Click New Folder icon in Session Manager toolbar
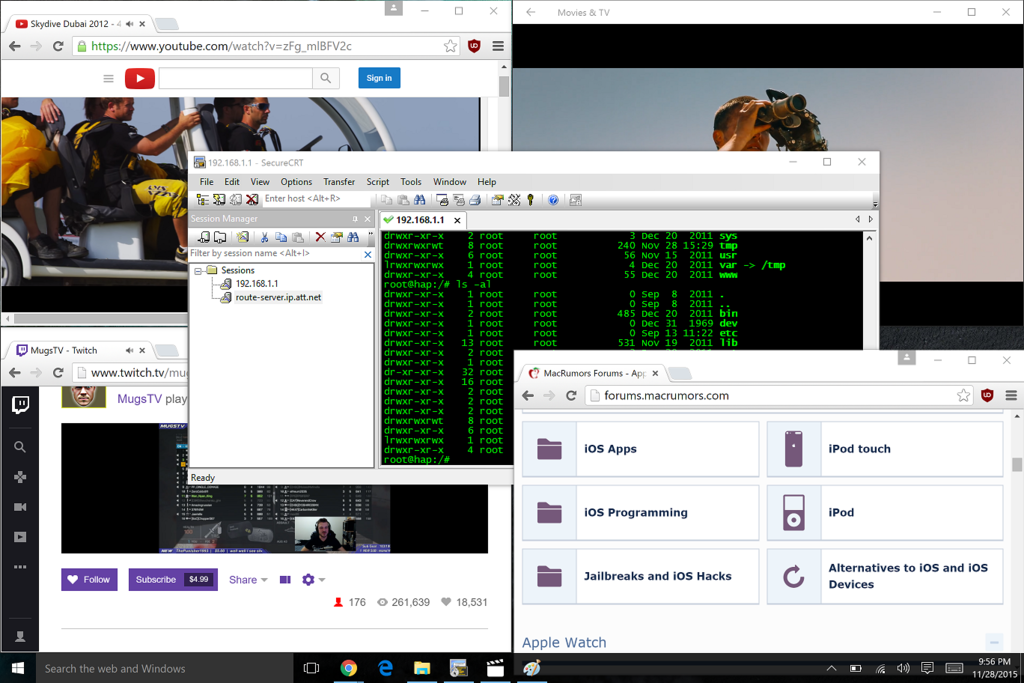Screen dimensions: 1024x683 click(220, 237)
